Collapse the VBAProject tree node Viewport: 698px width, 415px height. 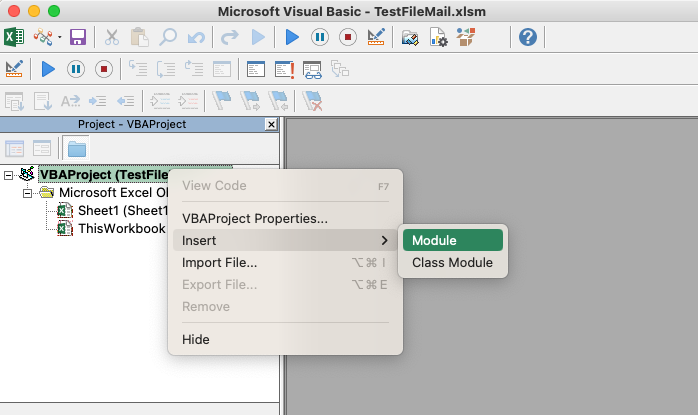coord(8,175)
